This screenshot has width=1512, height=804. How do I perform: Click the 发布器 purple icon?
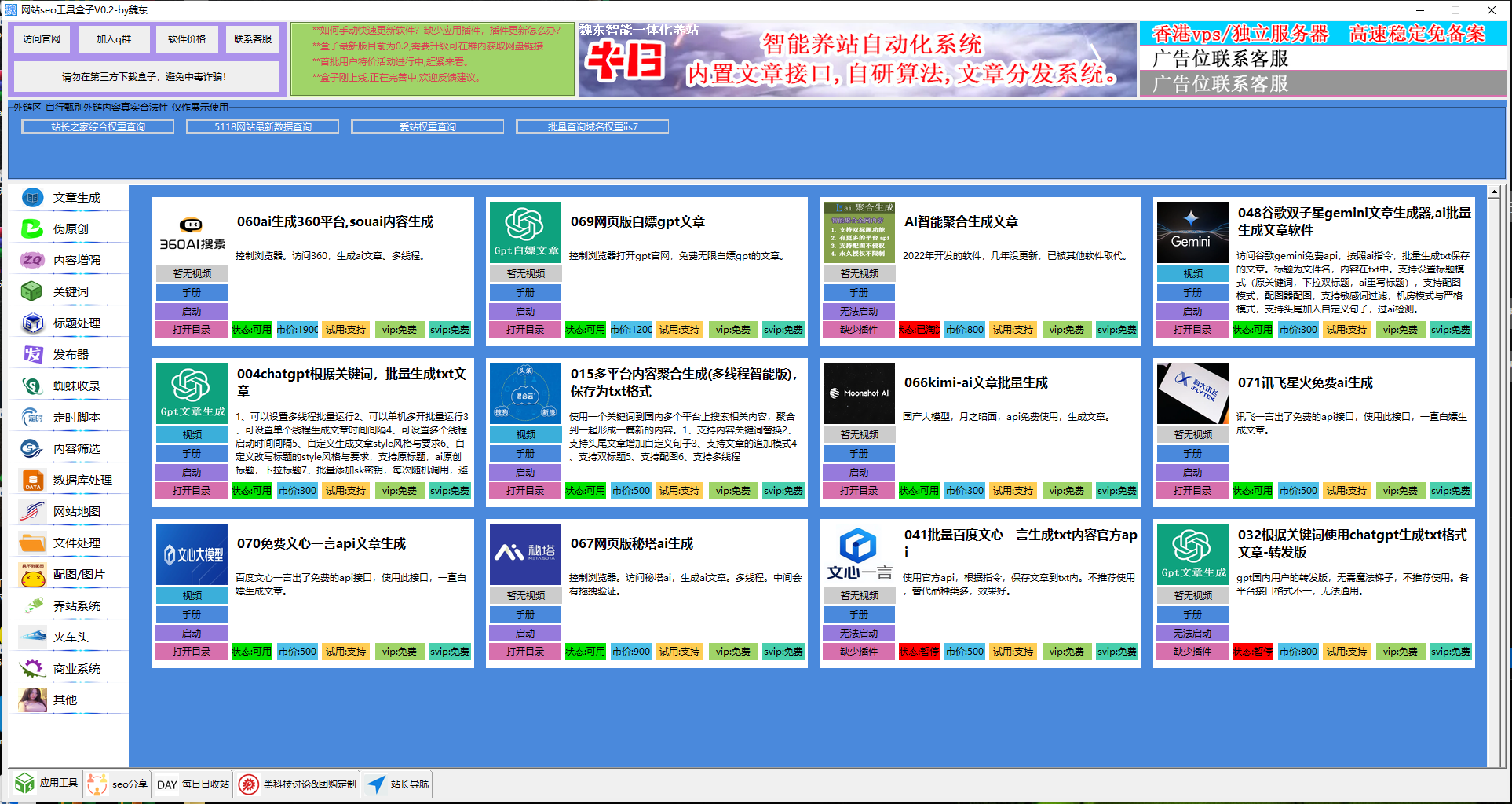click(x=32, y=354)
